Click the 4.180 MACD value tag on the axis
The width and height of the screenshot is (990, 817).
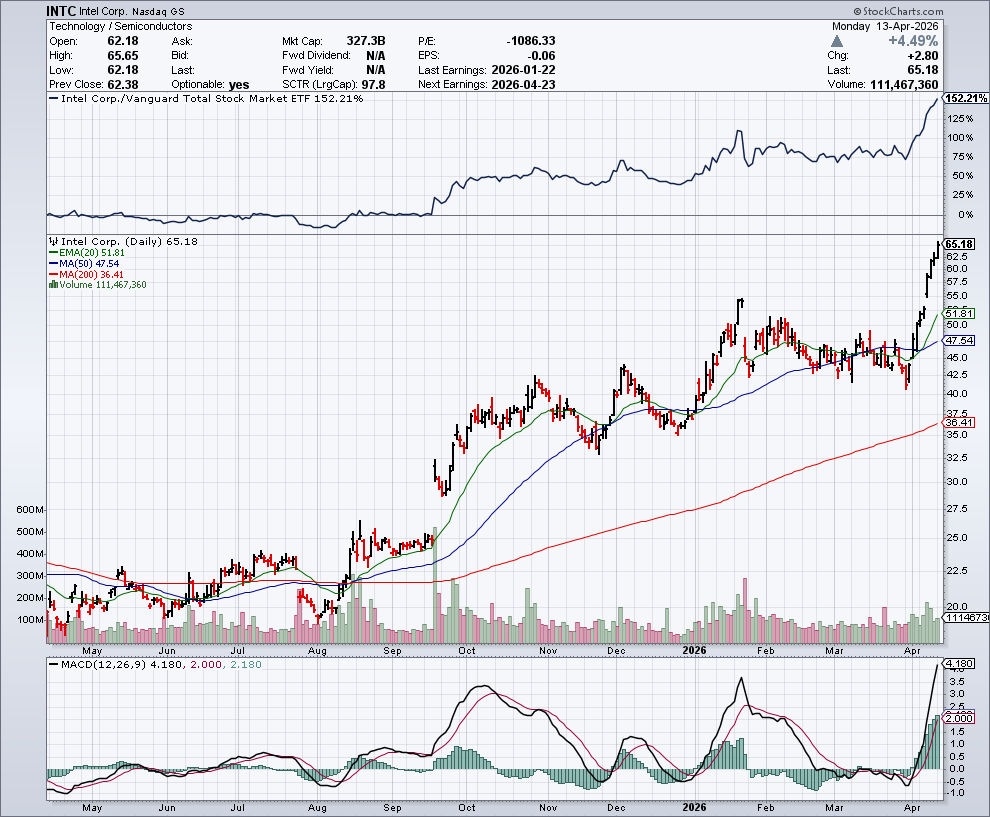click(x=958, y=663)
